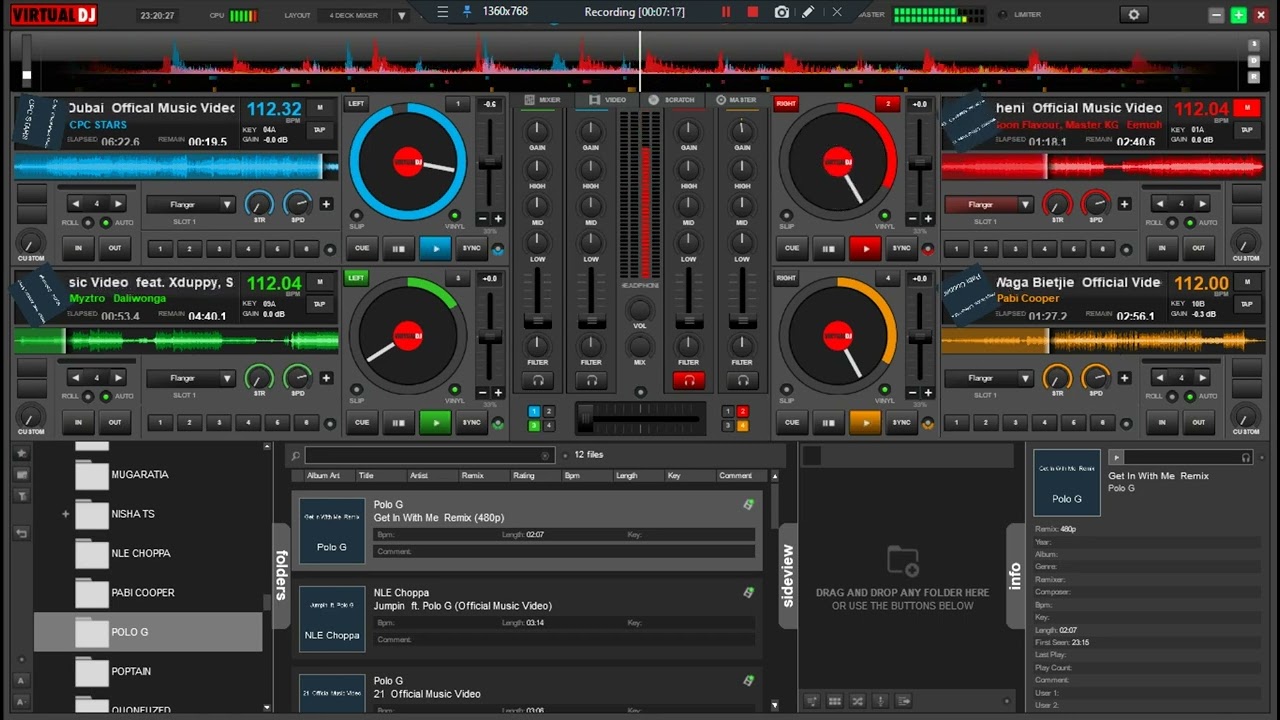The image size is (1280, 720).
Task: Click the filter funnel icon in browser sidebar
Action: [x=22, y=495]
